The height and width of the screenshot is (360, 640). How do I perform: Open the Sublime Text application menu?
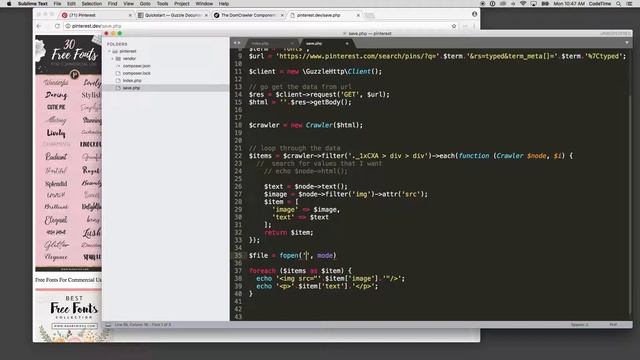pyautogui.click(x=33, y=4)
